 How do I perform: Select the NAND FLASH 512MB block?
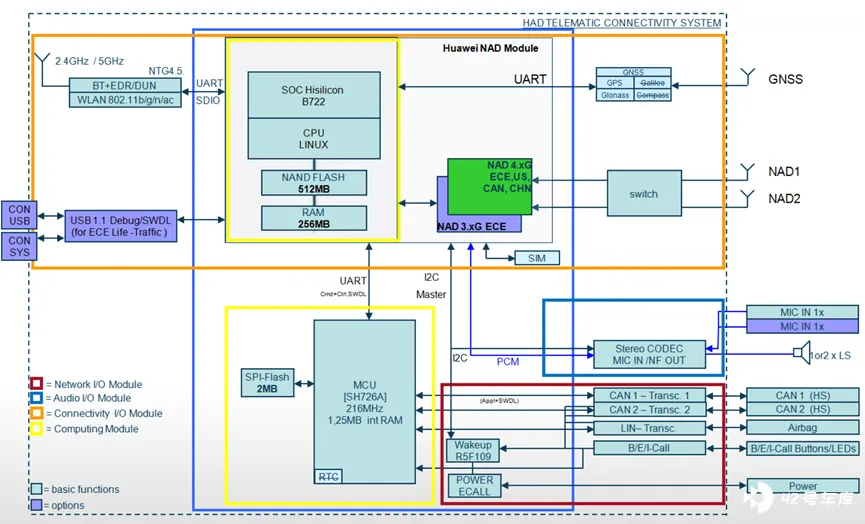(314, 183)
